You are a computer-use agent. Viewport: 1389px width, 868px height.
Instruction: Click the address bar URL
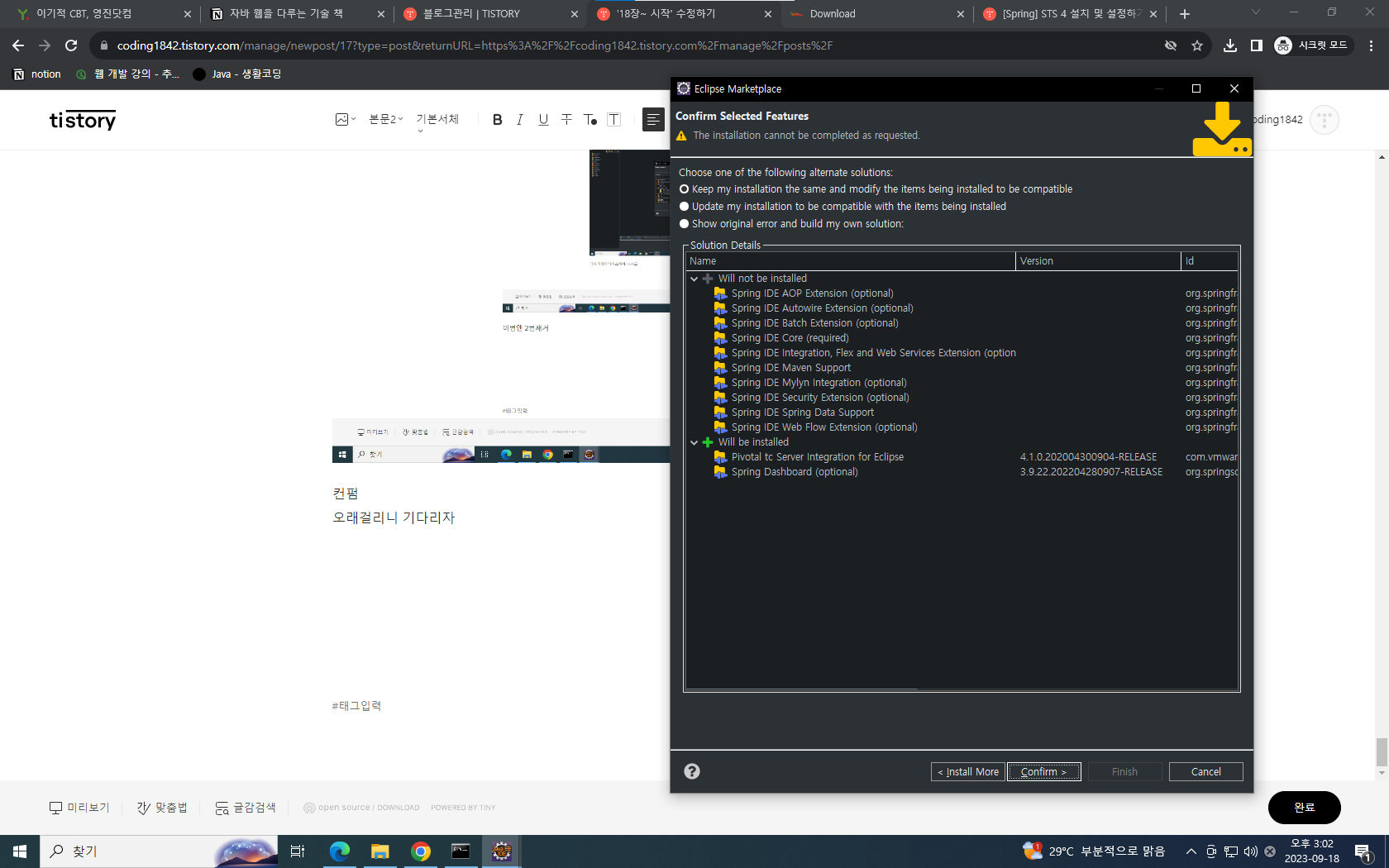click(x=475, y=45)
